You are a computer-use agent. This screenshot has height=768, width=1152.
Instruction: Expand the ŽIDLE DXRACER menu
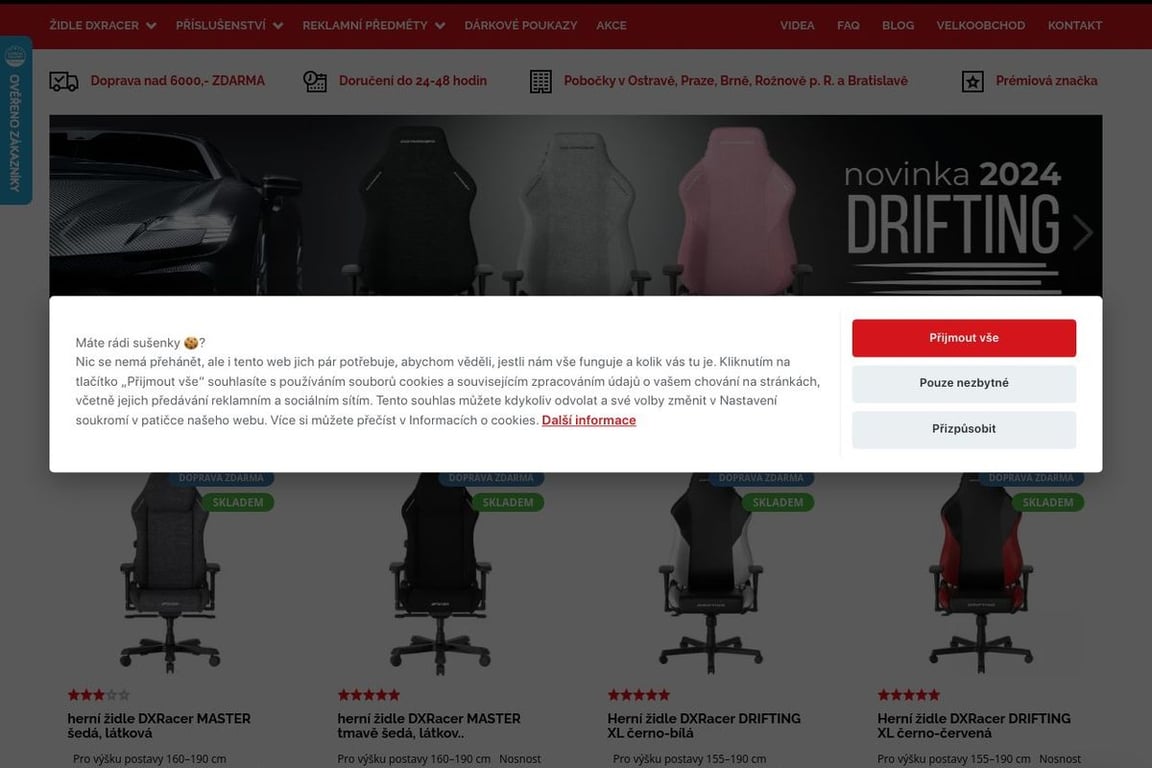coord(103,25)
